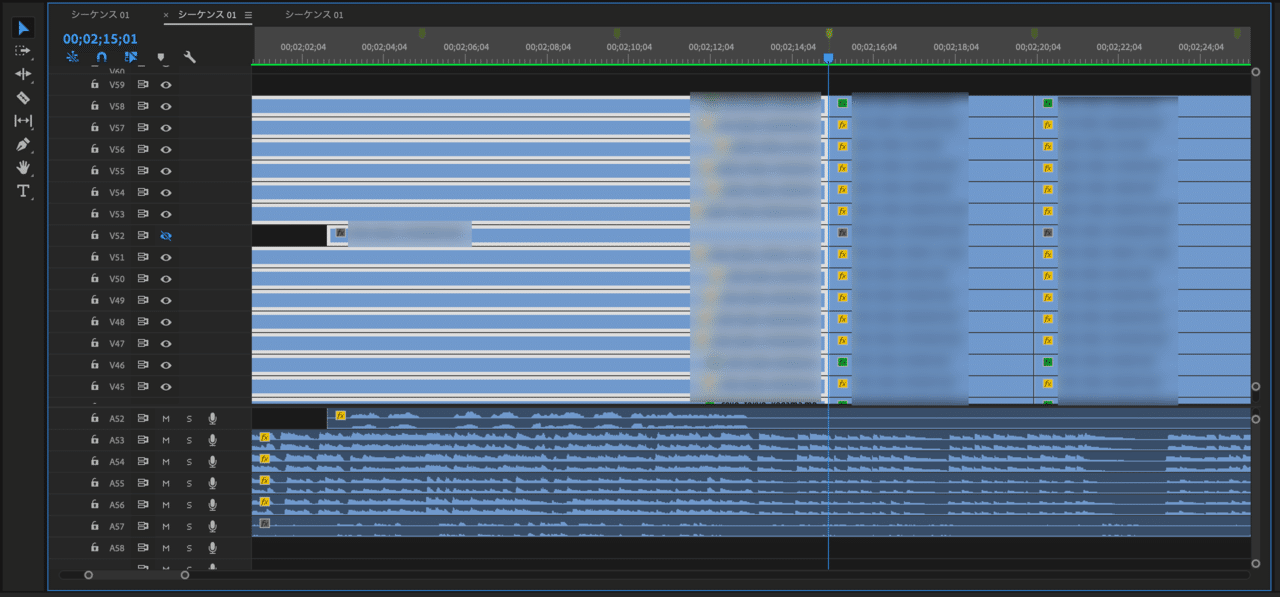Toggle sync lock on V54
1280x597 pixels.
143,192
